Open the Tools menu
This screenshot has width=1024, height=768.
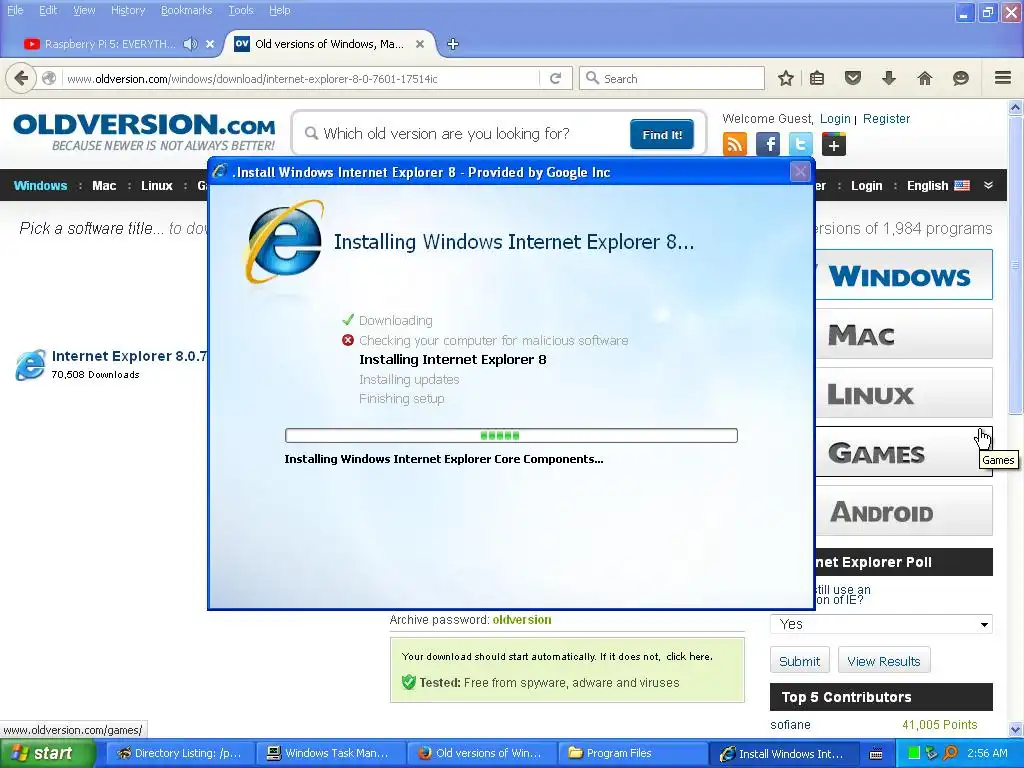(241, 10)
